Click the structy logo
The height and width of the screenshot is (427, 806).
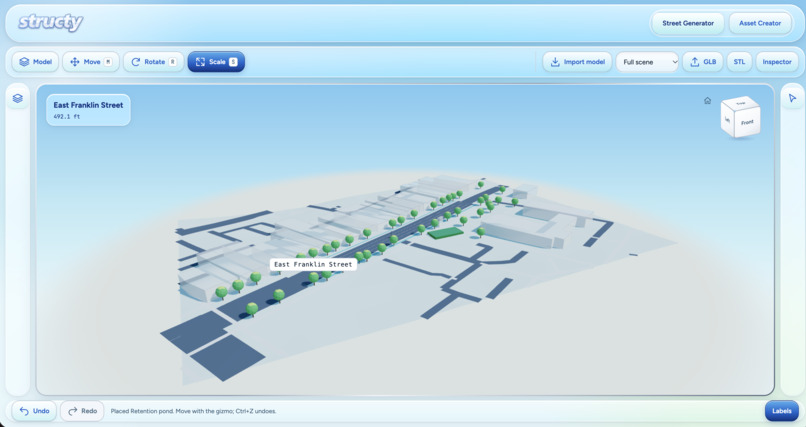click(50, 23)
